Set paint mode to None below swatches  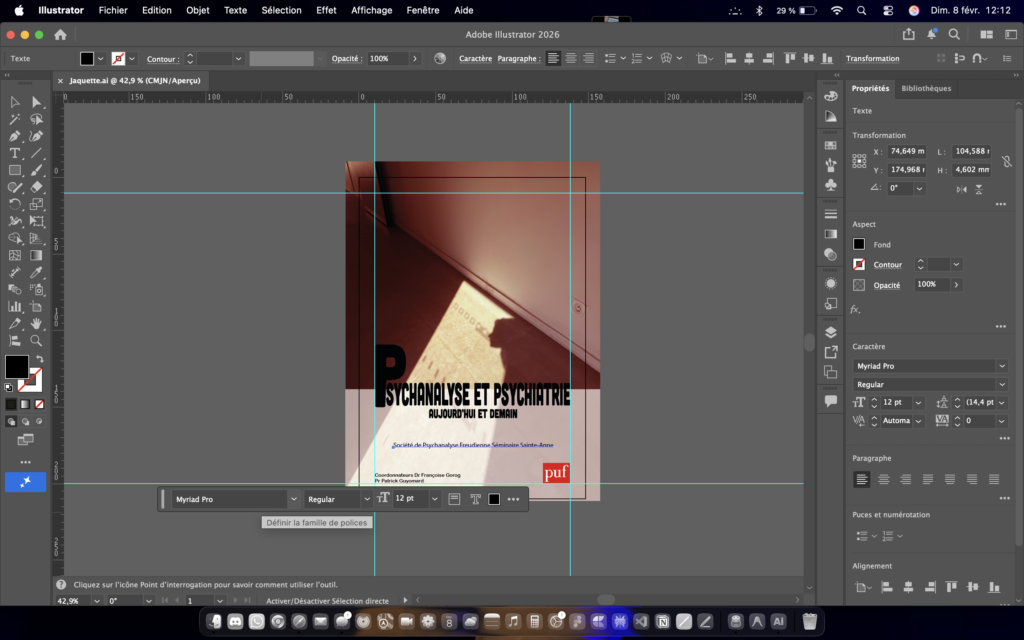39,404
